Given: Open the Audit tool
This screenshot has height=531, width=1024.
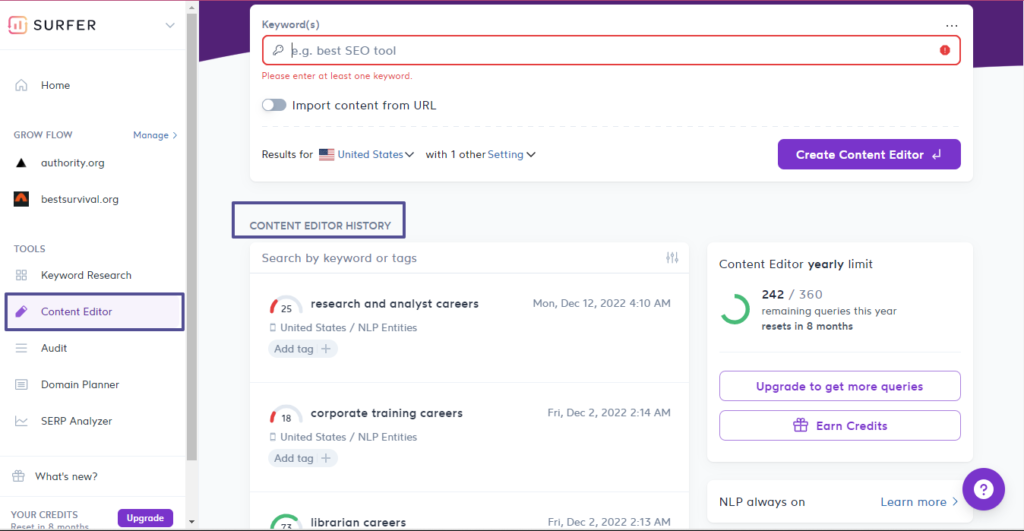Looking at the screenshot, I should [54, 348].
